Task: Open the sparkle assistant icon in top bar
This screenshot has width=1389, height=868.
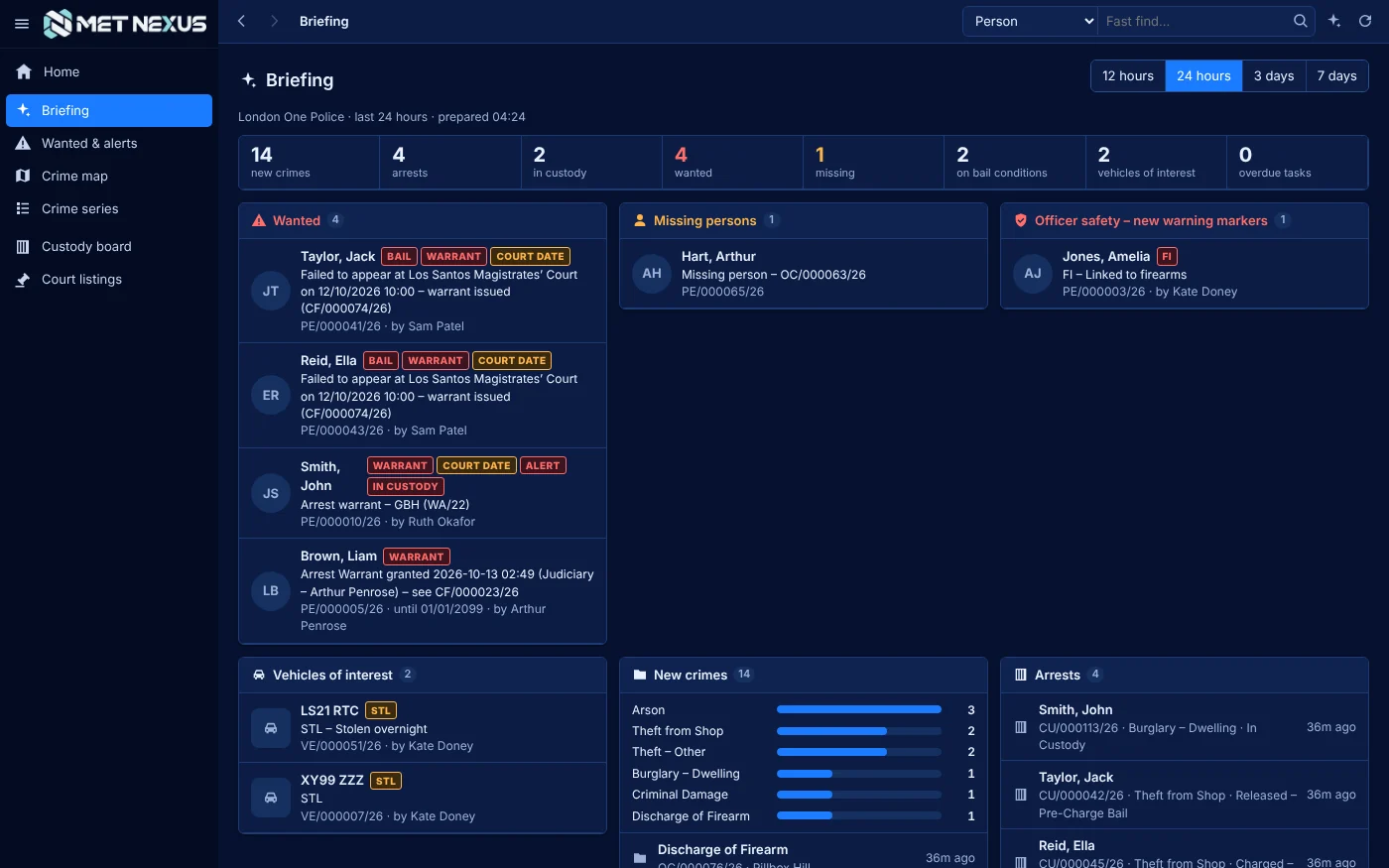Action: click(1334, 21)
